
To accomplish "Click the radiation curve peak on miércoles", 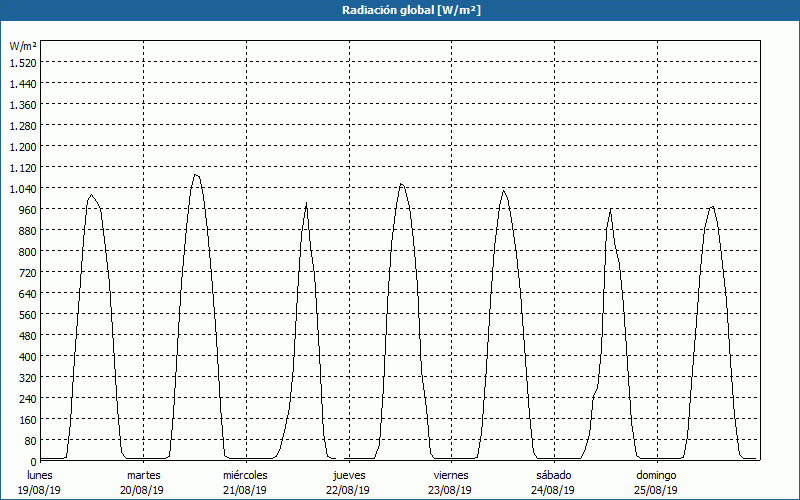I will point(306,203).
